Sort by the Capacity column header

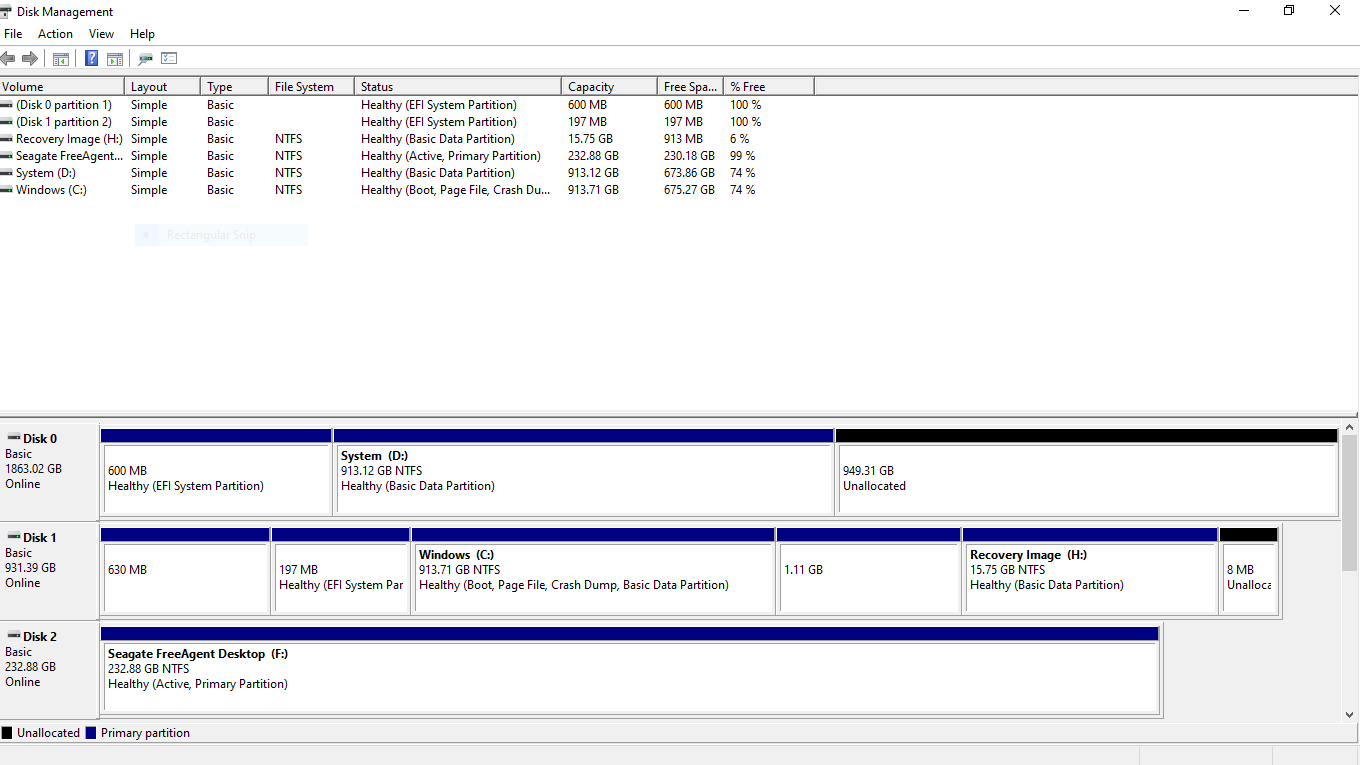pos(608,87)
